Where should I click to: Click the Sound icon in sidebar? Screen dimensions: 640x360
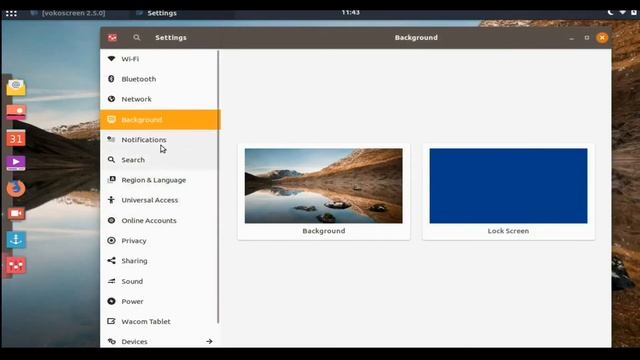(111, 281)
